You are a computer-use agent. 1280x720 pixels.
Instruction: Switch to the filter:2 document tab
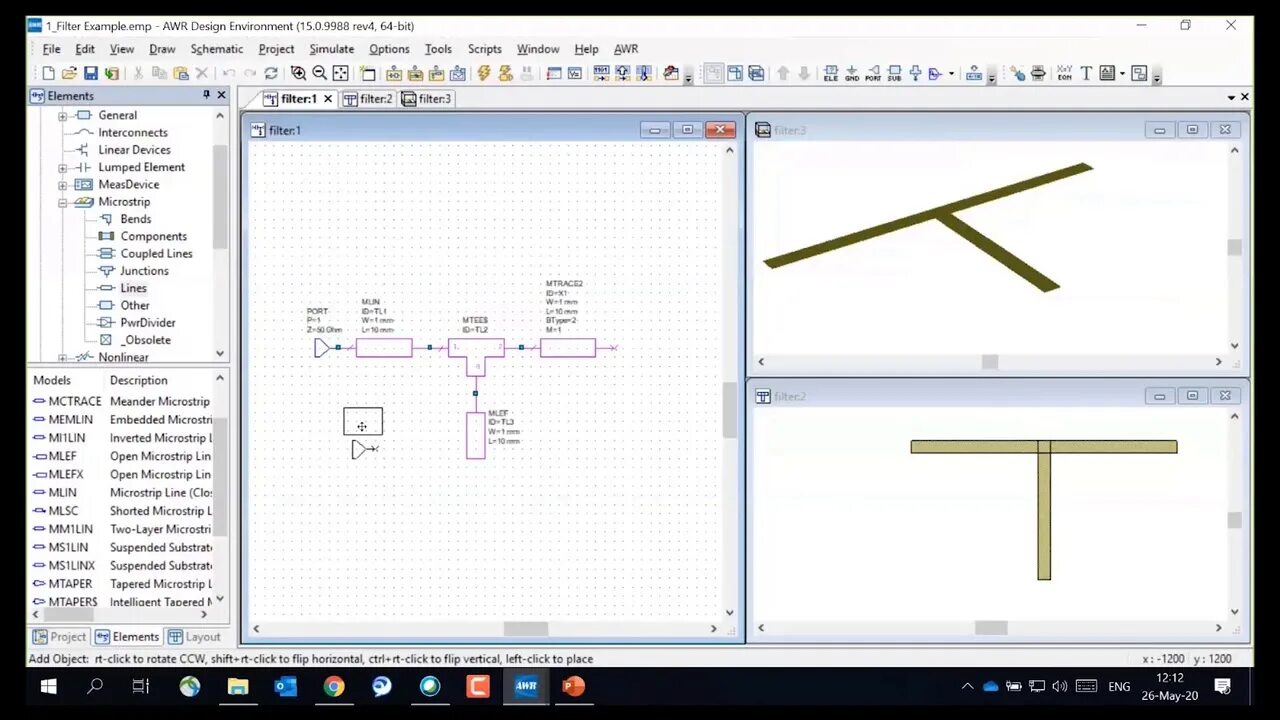368,98
